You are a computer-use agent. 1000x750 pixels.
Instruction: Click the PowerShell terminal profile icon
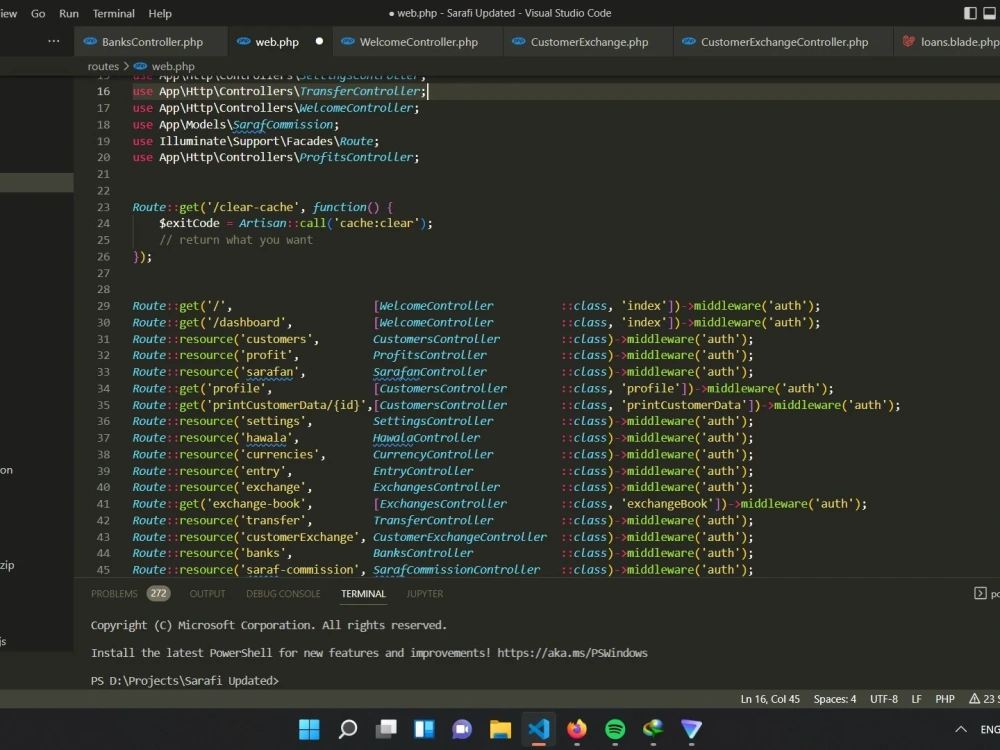click(980, 594)
